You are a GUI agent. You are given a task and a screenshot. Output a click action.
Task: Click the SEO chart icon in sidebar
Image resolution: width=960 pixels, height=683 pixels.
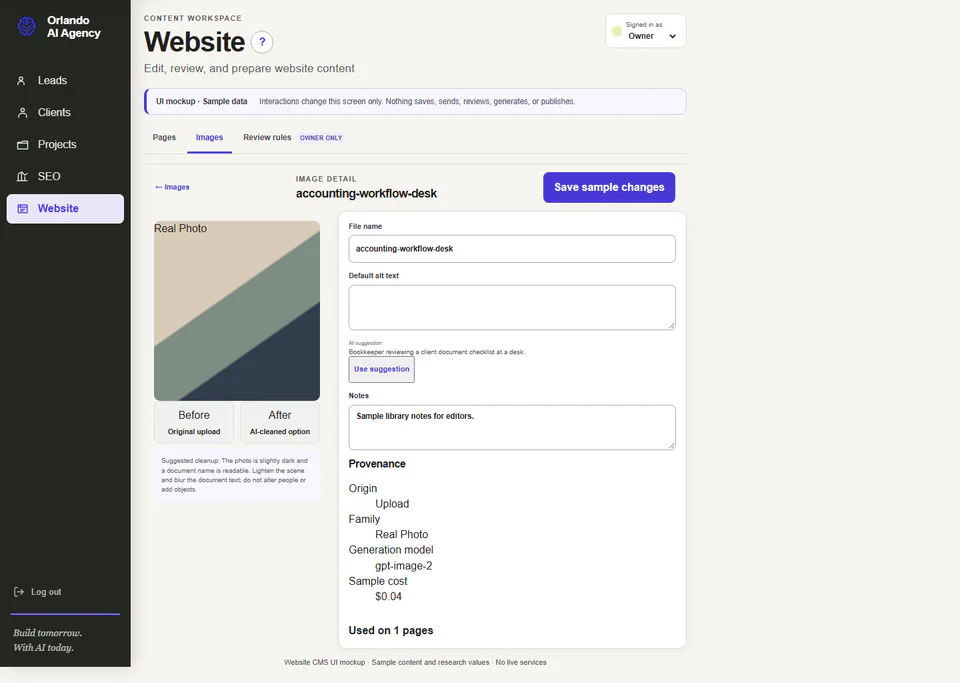[23, 177]
